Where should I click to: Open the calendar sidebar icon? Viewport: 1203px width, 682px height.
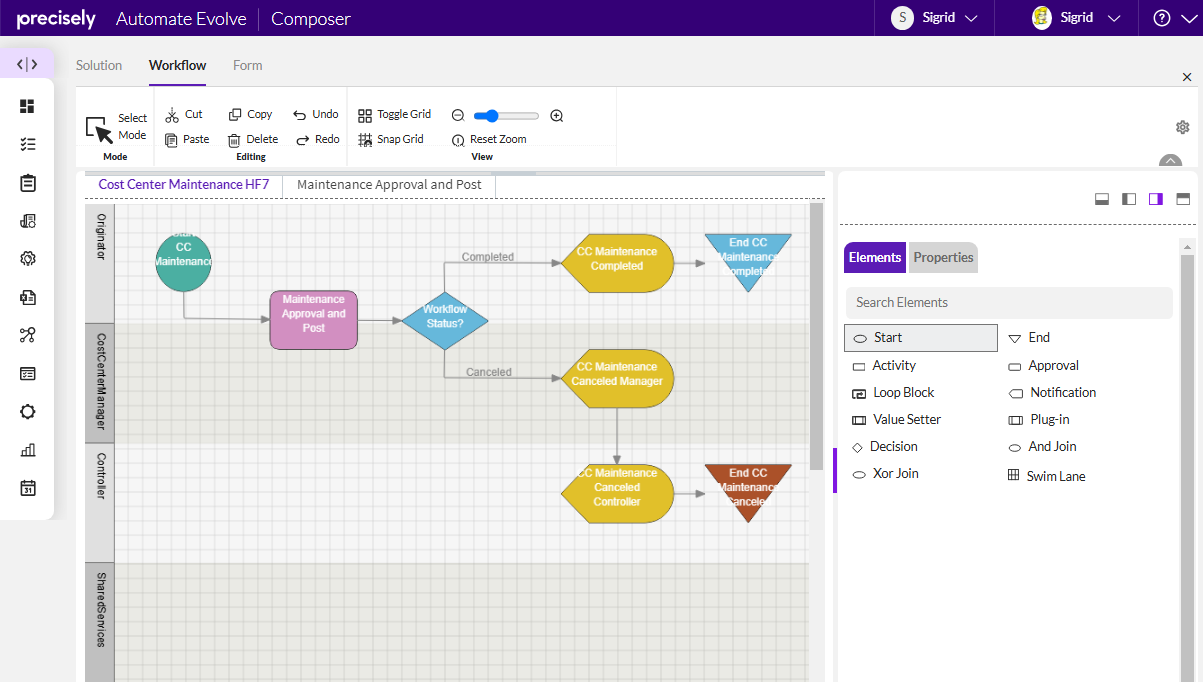pyautogui.click(x=27, y=488)
